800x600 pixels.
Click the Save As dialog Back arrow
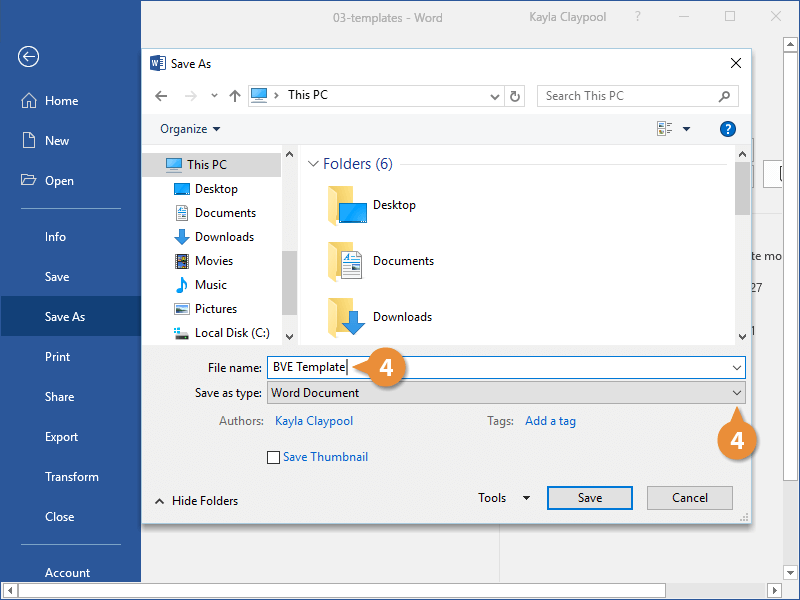pyautogui.click(x=162, y=96)
